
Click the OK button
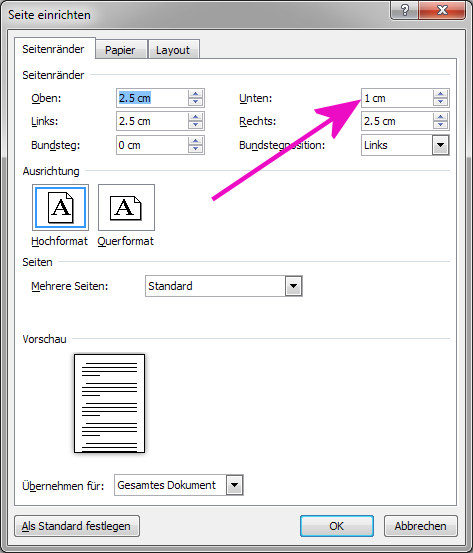tap(336, 526)
